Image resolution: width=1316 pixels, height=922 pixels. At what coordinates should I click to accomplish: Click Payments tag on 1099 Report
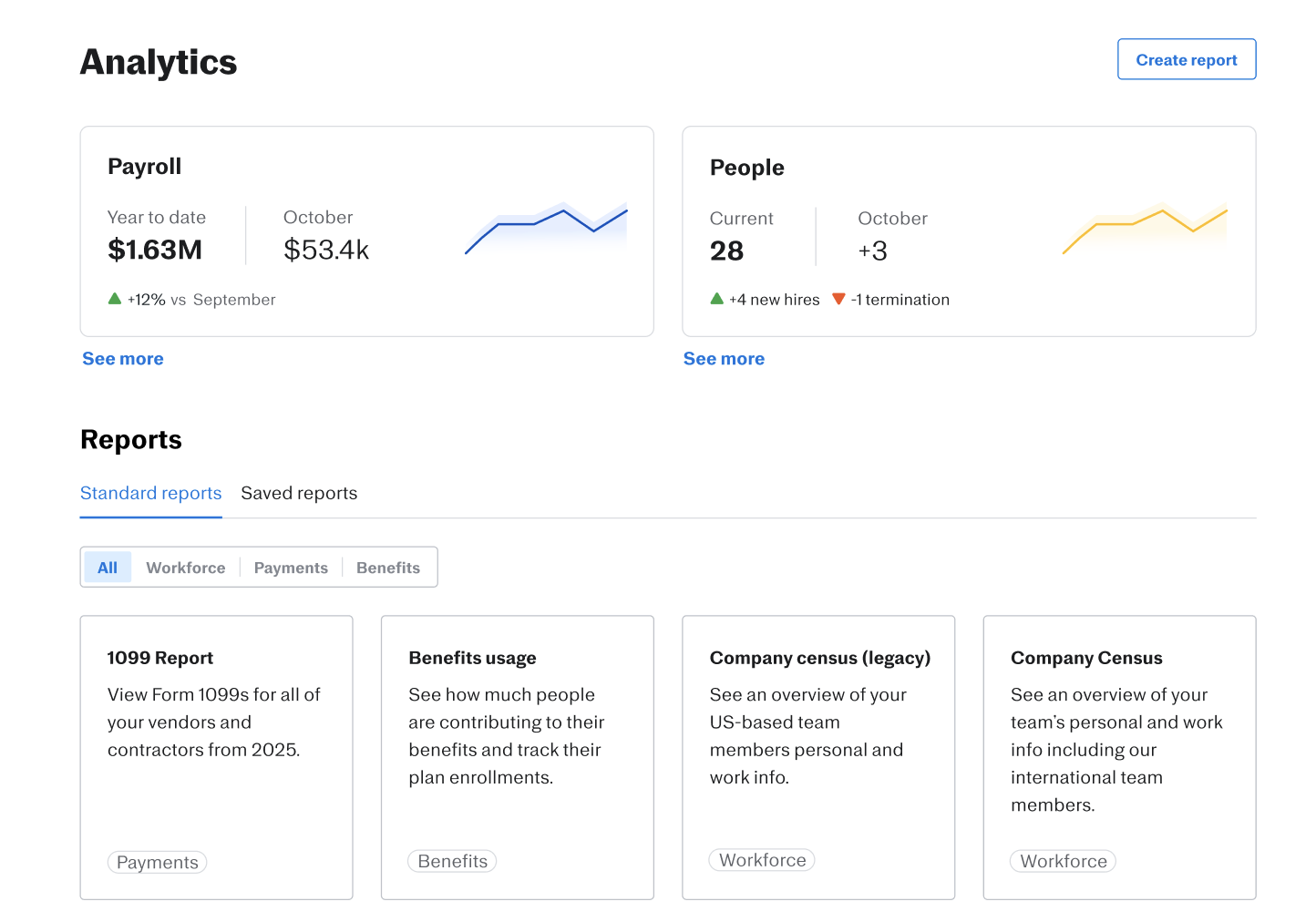158,862
